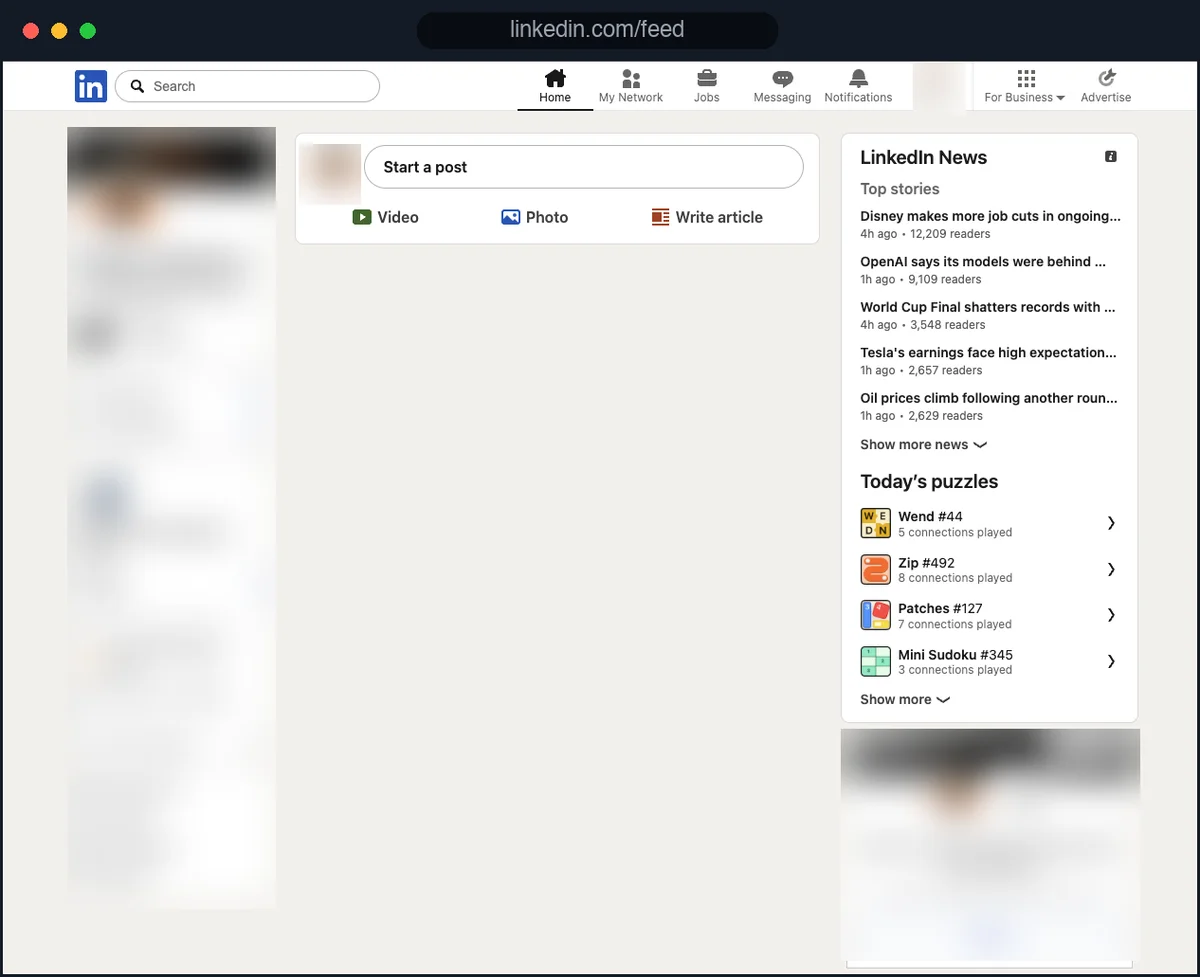
Task: Click the LinkedIn News info icon
Action: 1111,157
